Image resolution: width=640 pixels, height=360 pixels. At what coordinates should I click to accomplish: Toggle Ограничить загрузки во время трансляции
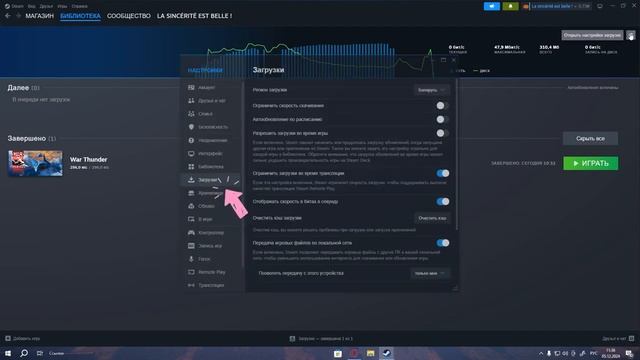pos(442,173)
